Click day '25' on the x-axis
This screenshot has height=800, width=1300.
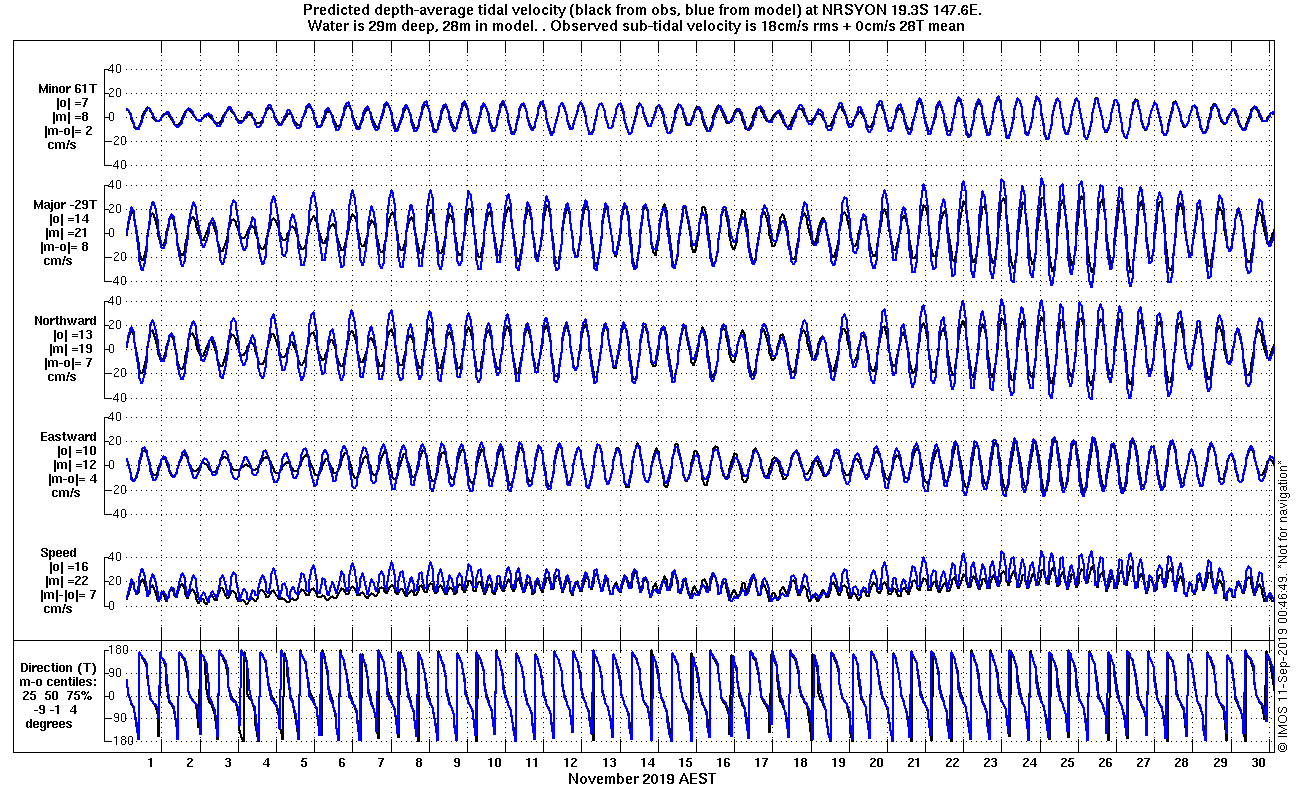coord(1068,762)
